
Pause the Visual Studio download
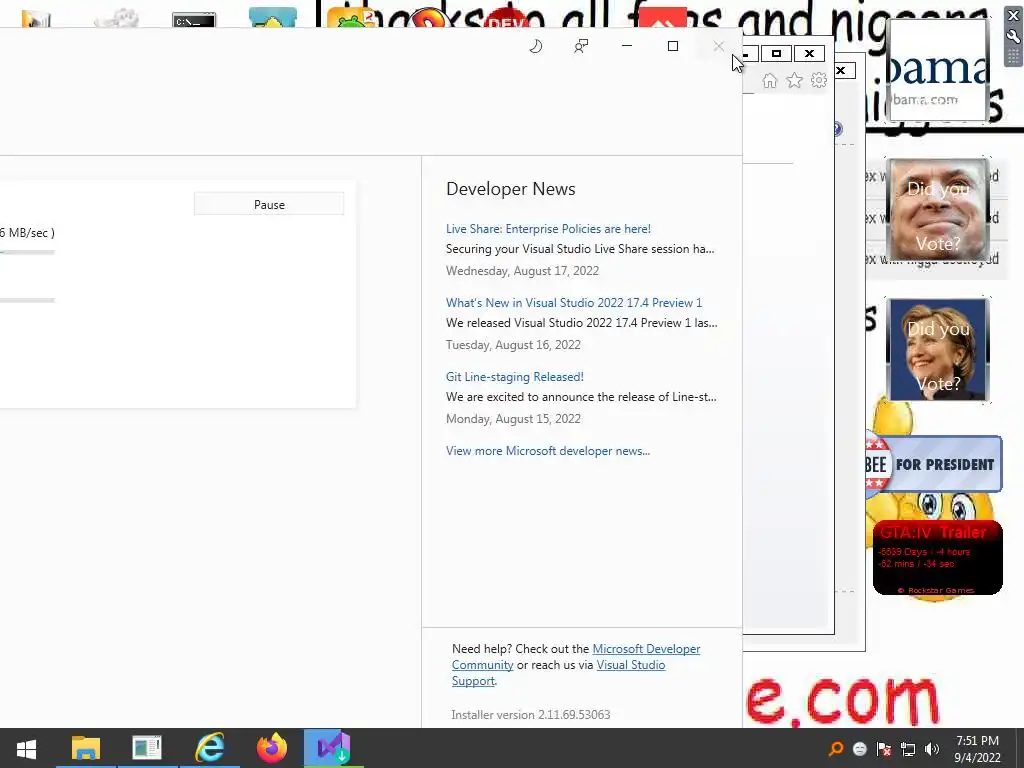coord(269,204)
